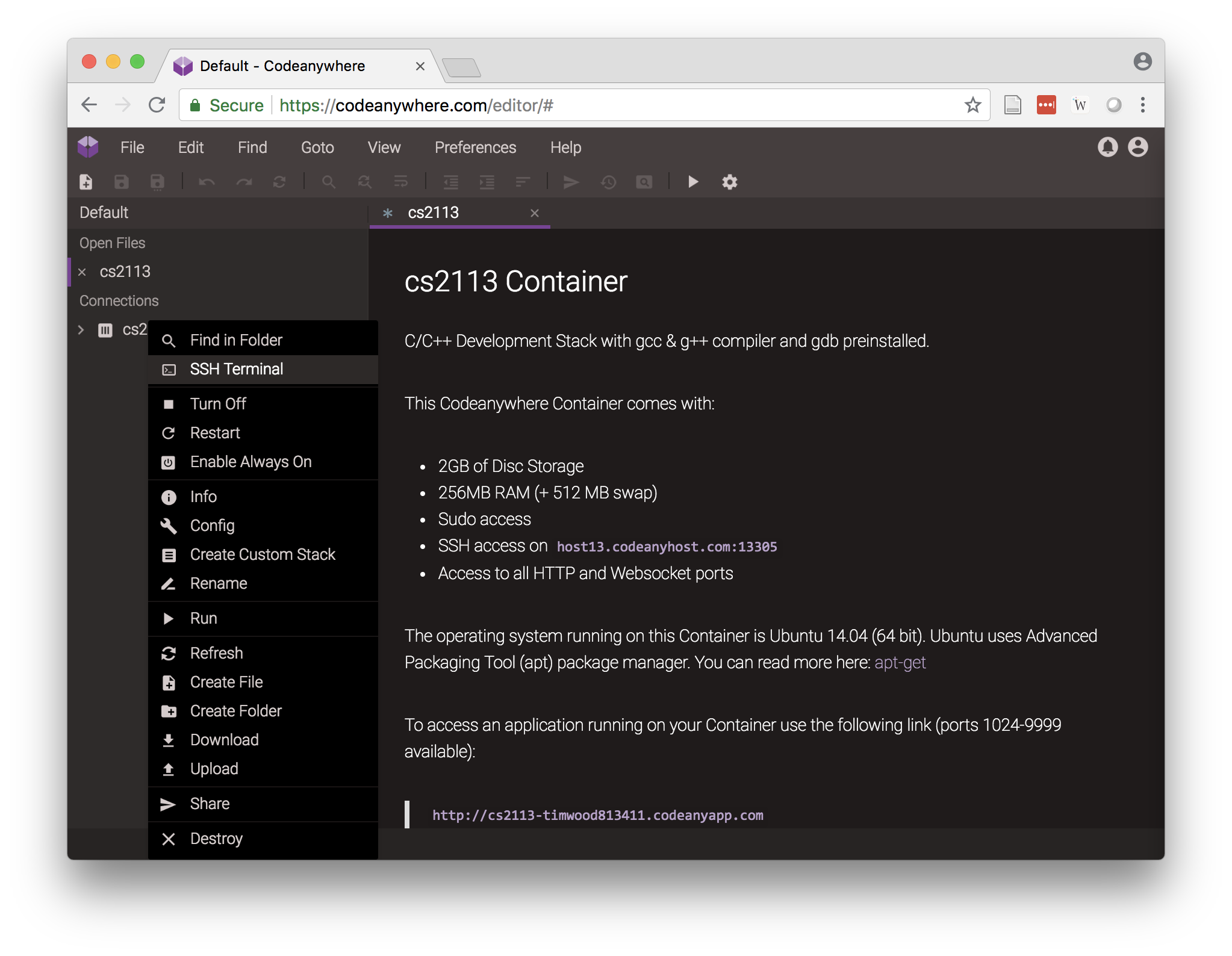Viewport: 1232px width, 956px height.
Task: Click the Codeanywhere logo icon
Action: [89, 147]
